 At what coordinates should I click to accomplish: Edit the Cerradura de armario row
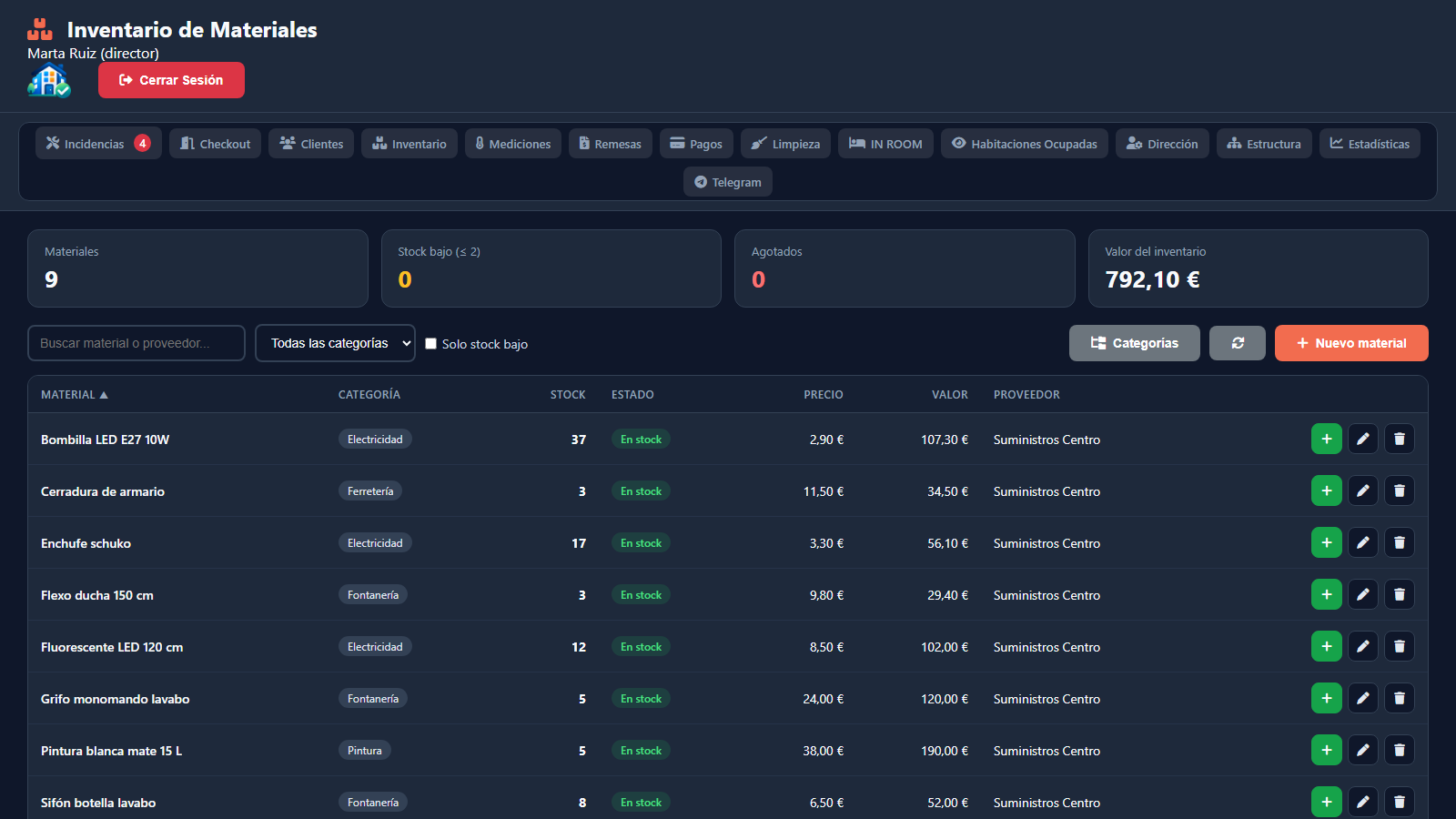[1362, 490]
